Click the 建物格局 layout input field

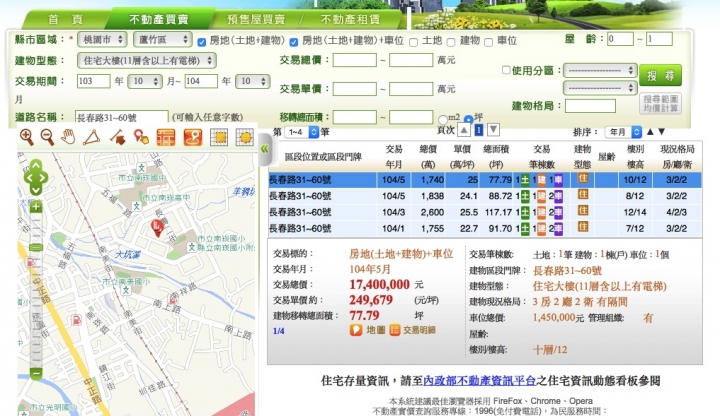[x=590, y=106]
